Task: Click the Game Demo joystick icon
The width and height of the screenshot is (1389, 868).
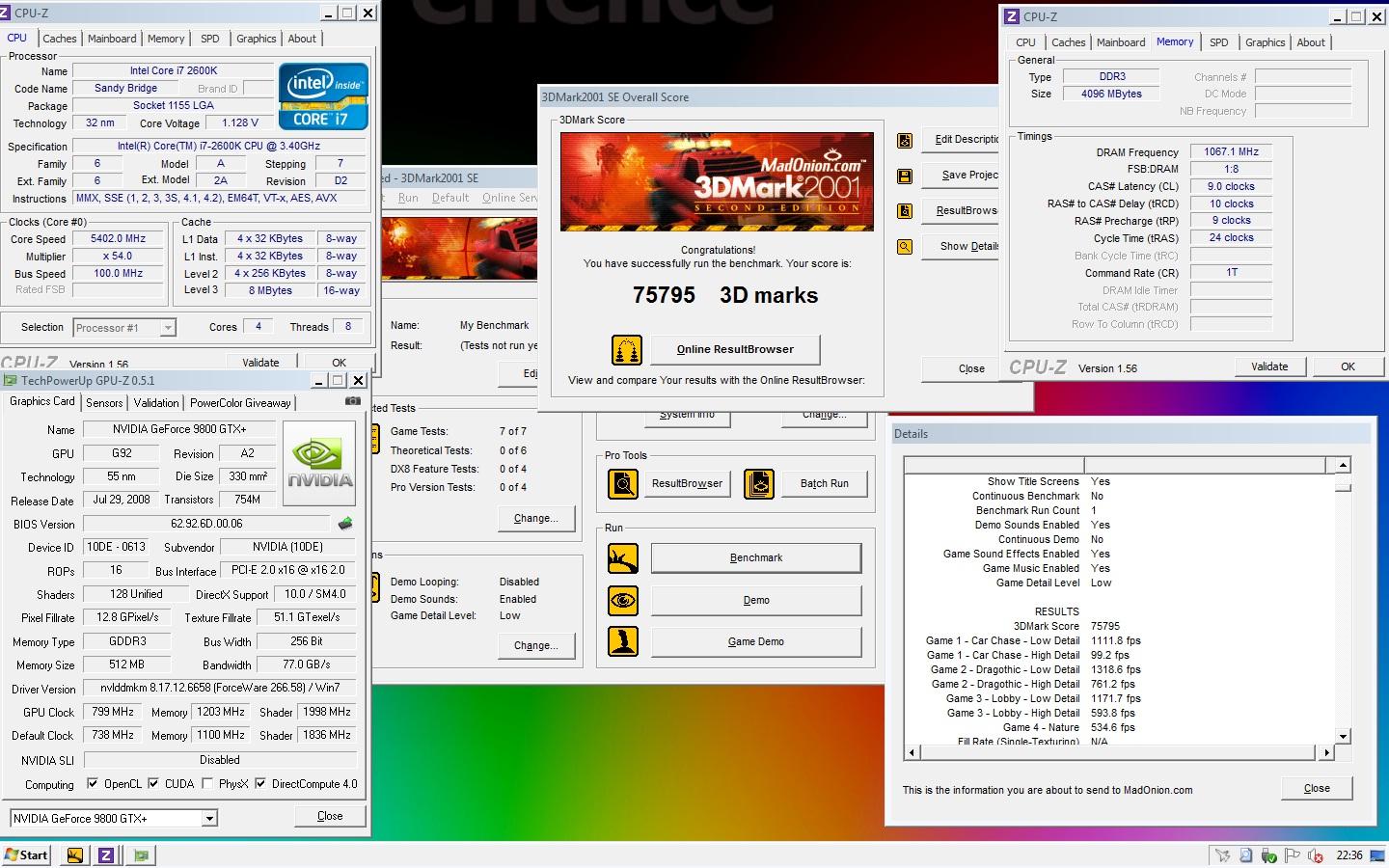Action: coord(623,641)
